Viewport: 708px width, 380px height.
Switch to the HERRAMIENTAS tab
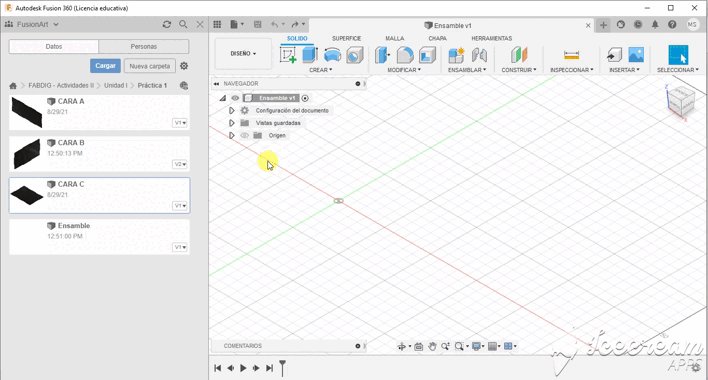(x=492, y=38)
